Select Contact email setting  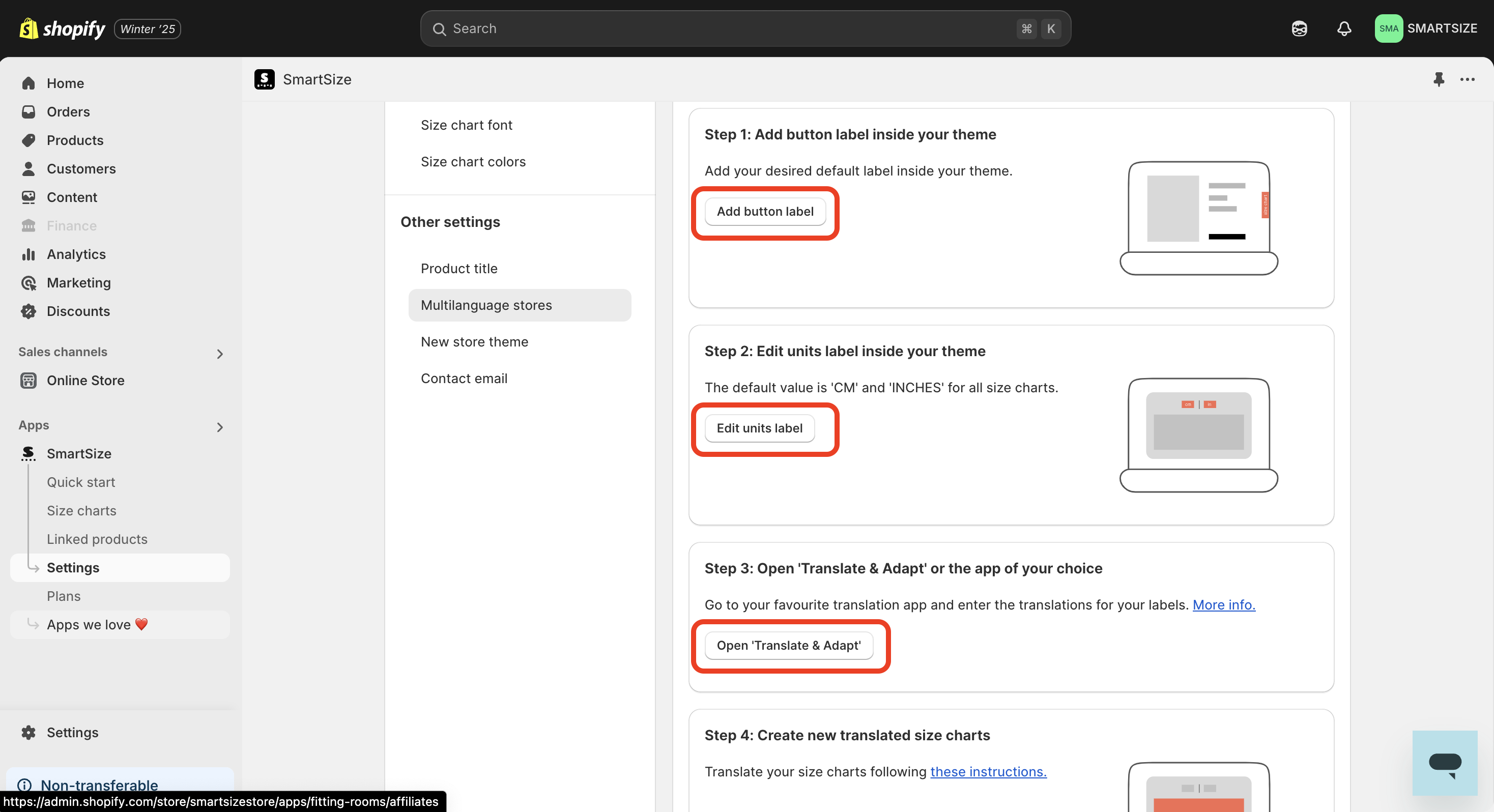[464, 378]
